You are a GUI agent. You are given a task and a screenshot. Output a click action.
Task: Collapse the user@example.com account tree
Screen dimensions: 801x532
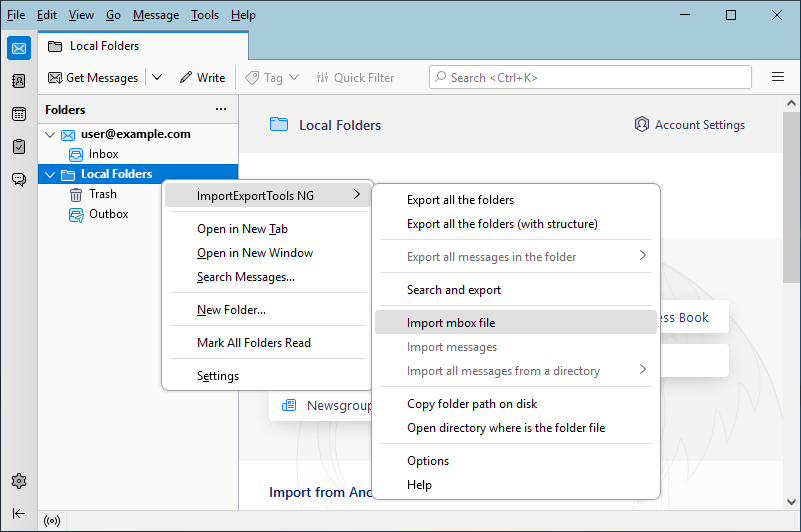(50, 135)
